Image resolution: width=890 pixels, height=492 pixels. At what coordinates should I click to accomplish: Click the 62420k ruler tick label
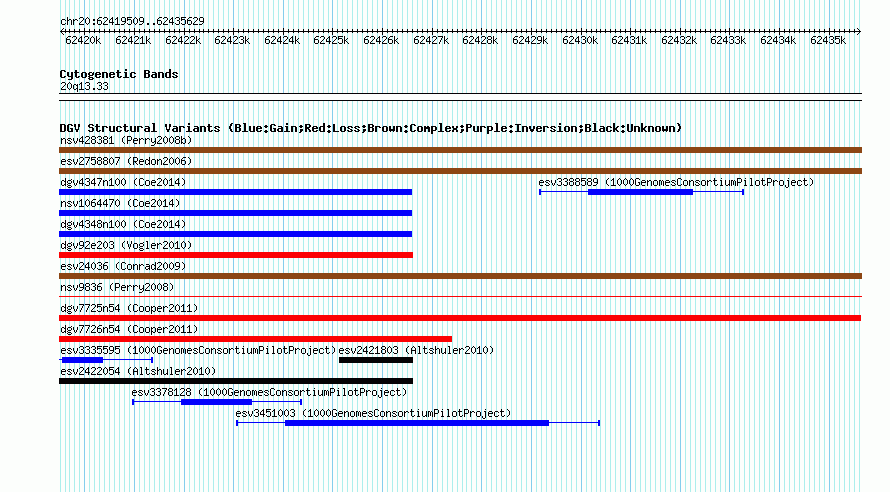pos(83,40)
